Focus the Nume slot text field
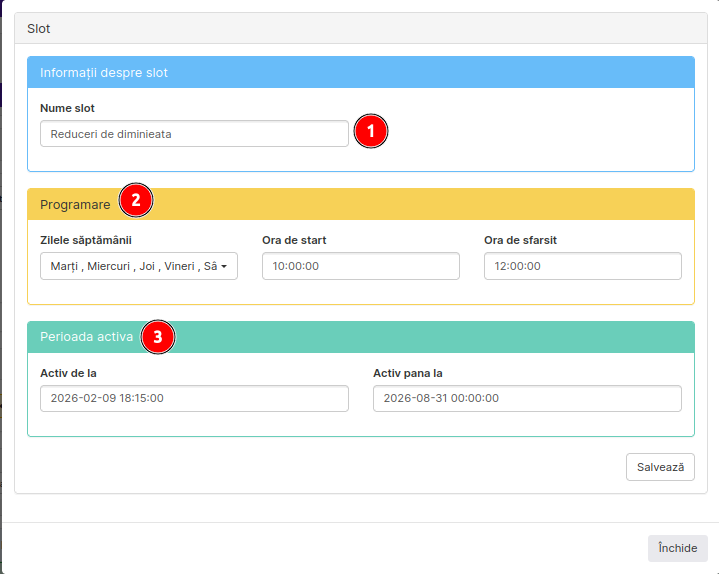 [194, 134]
